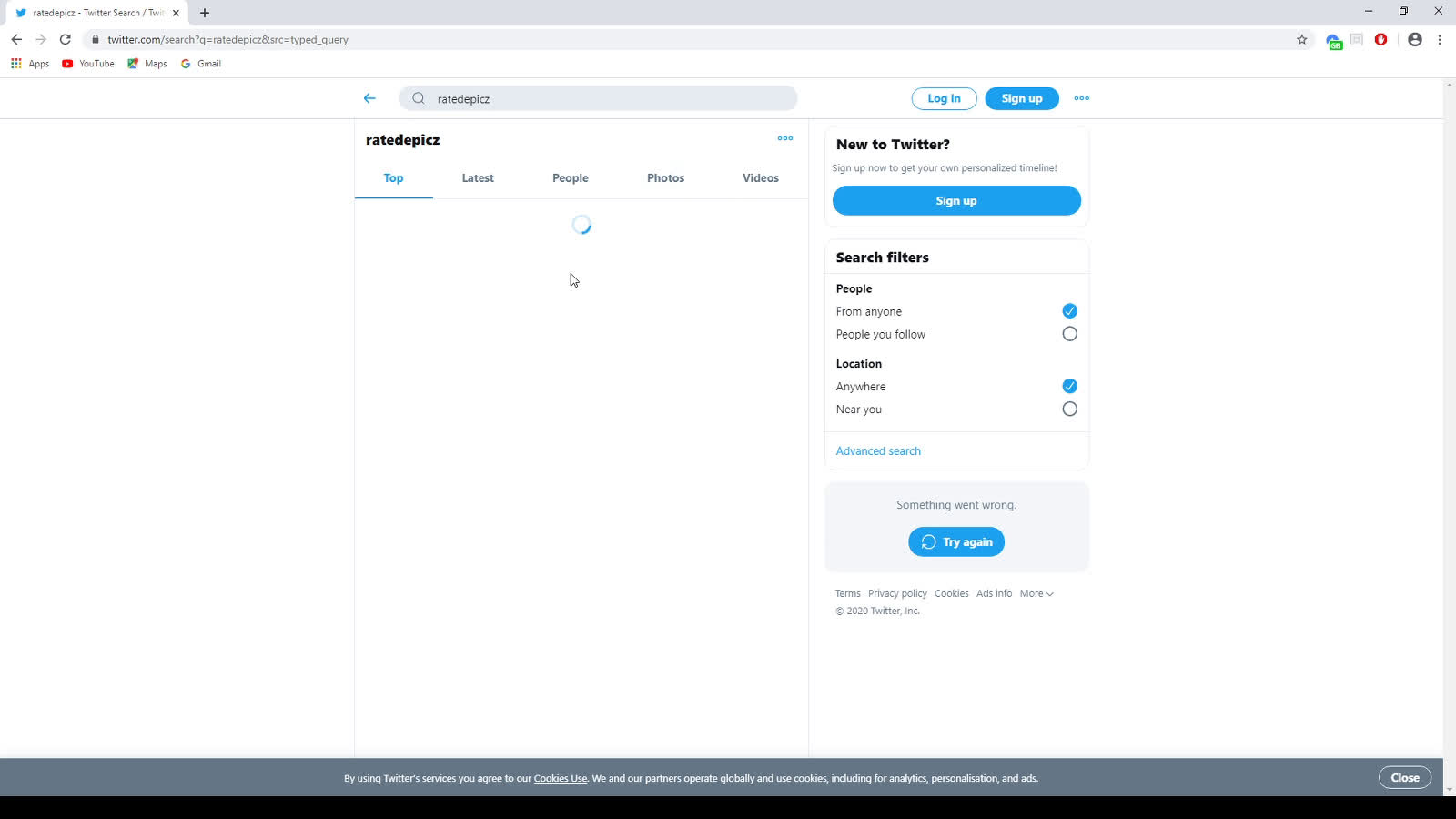Switch to the Videos tab
This screenshot has height=819, width=1456.
(761, 178)
